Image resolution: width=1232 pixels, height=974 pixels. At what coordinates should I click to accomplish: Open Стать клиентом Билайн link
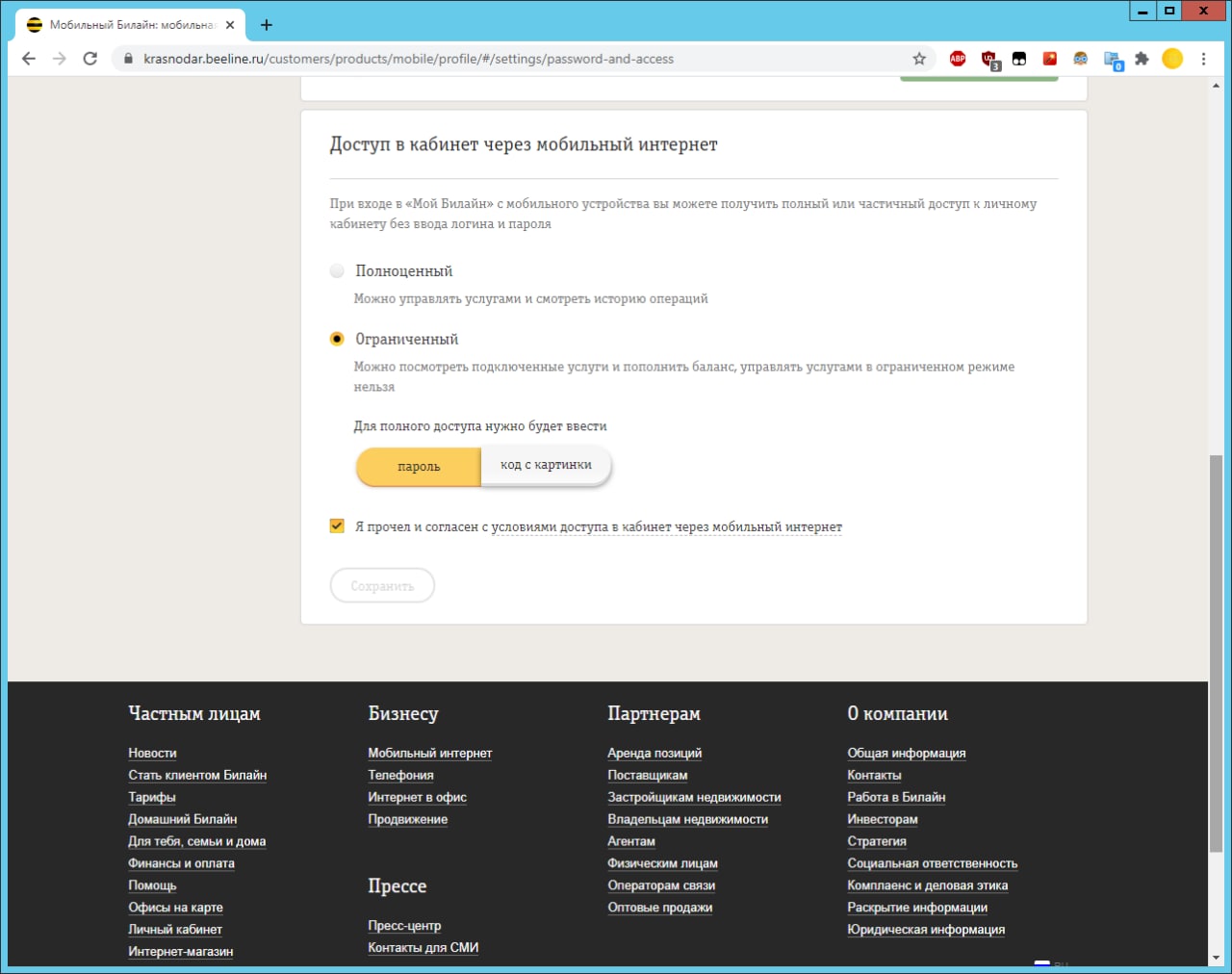[x=197, y=775]
